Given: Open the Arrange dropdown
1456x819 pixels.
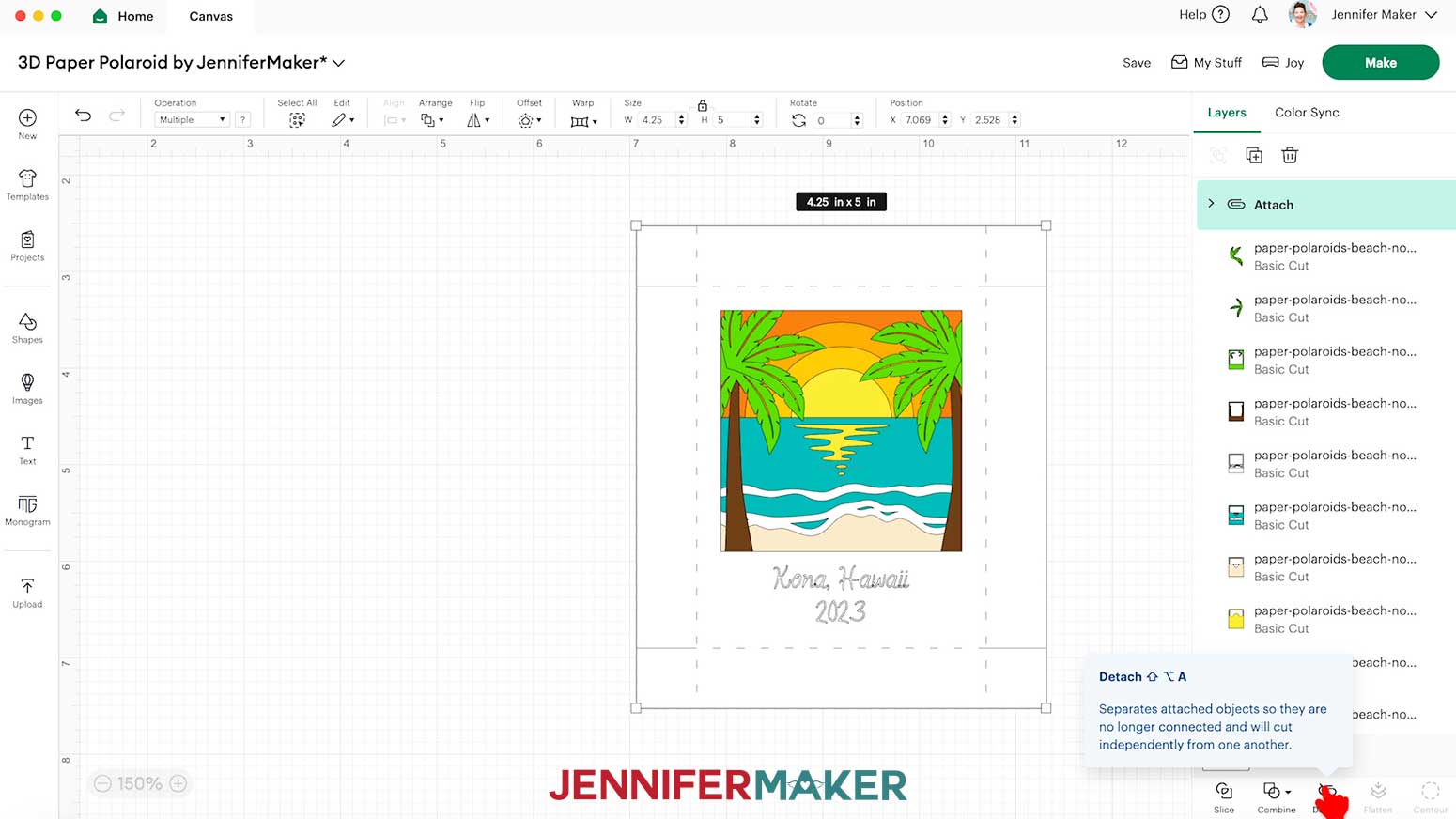Looking at the screenshot, I should click(432, 120).
